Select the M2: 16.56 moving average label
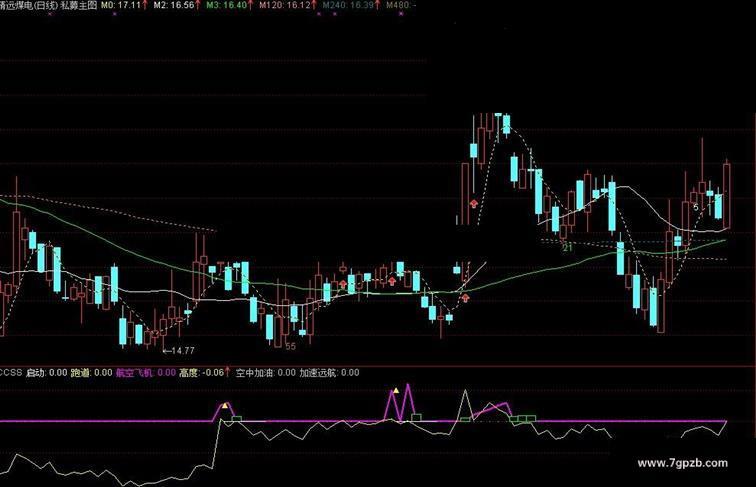The image size is (756, 487). click(x=174, y=5)
